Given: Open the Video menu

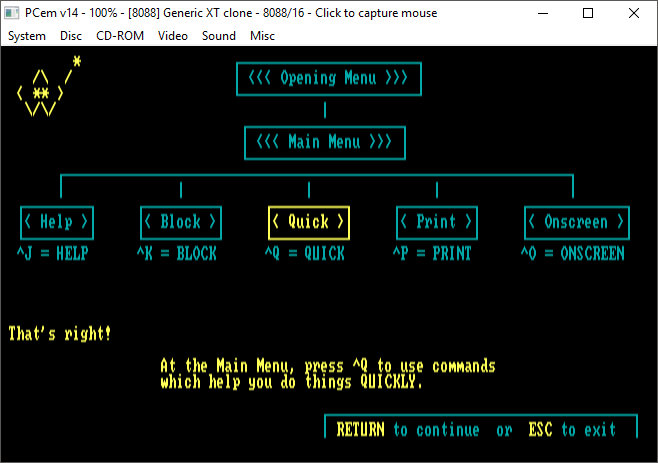Looking at the screenshot, I should click(173, 36).
